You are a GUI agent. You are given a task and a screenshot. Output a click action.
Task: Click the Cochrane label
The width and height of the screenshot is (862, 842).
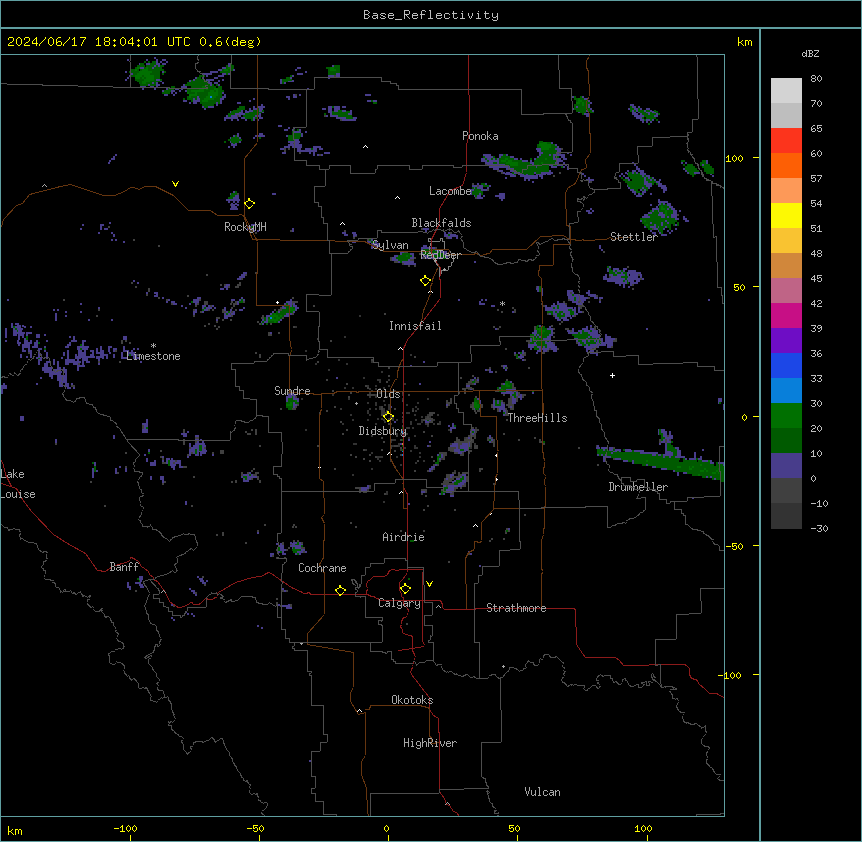[x=322, y=568]
